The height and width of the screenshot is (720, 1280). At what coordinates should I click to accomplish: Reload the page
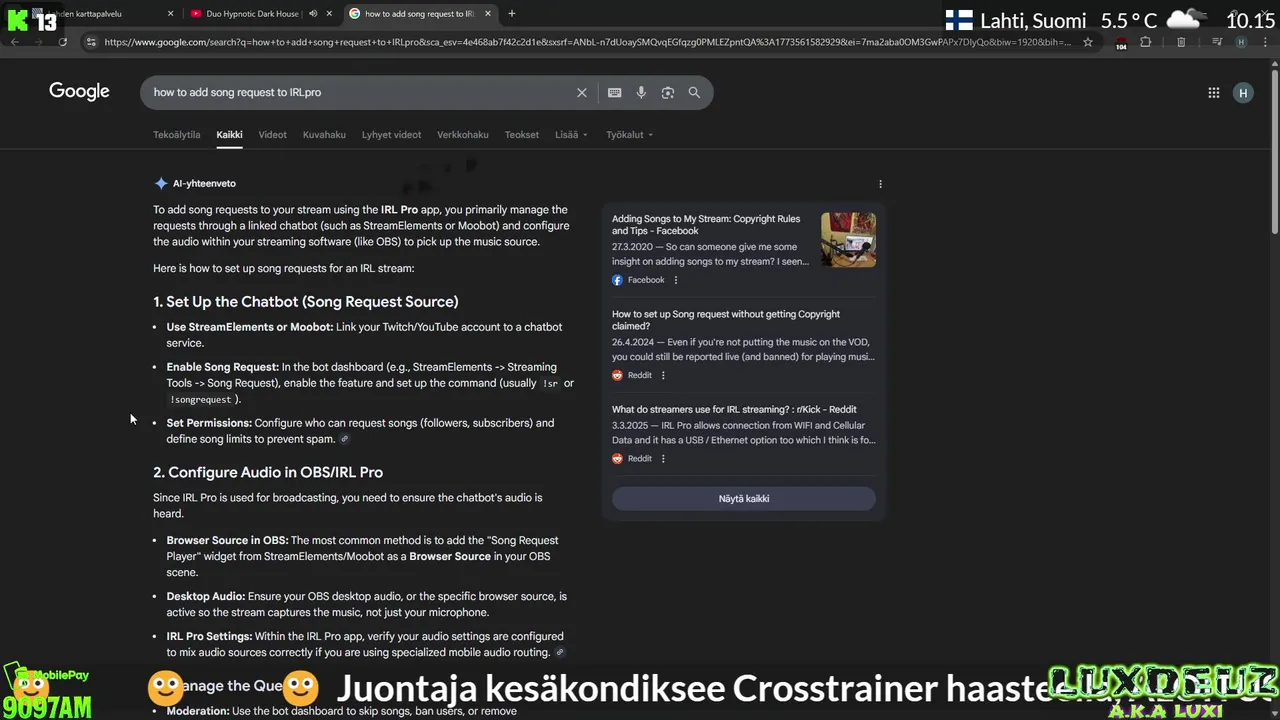(x=62, y=42)
